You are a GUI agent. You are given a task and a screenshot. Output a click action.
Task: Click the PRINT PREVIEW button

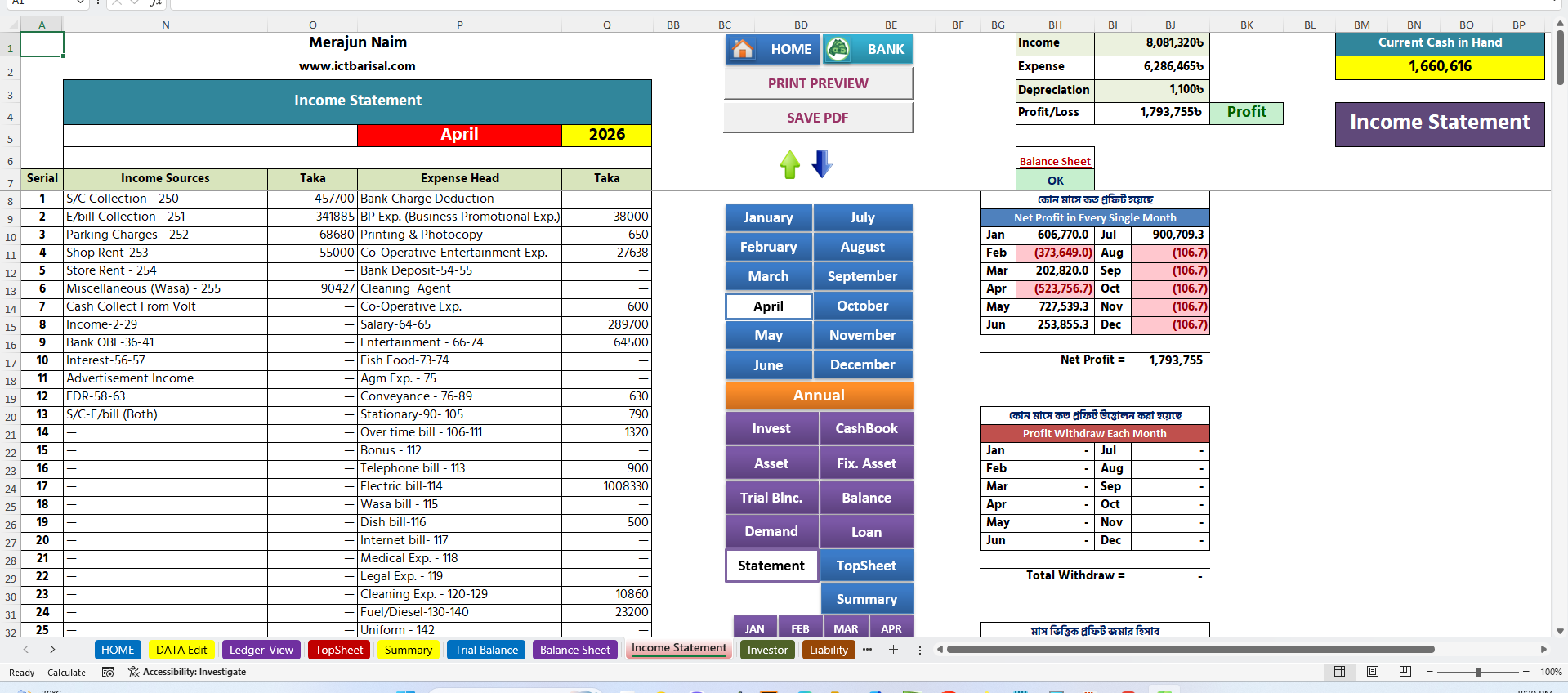818,83
